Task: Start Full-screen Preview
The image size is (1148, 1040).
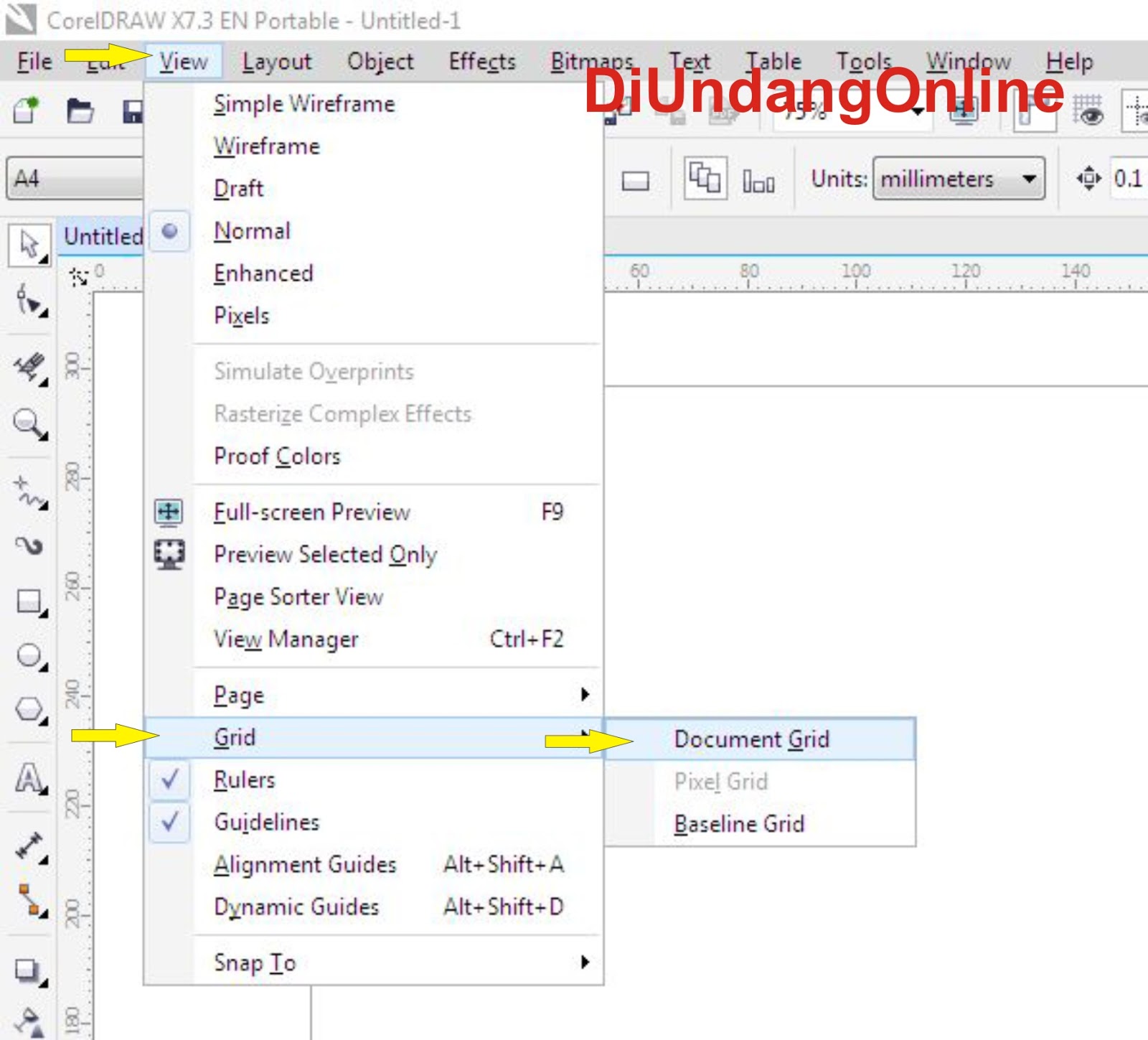Action: [x=313, y=512]
